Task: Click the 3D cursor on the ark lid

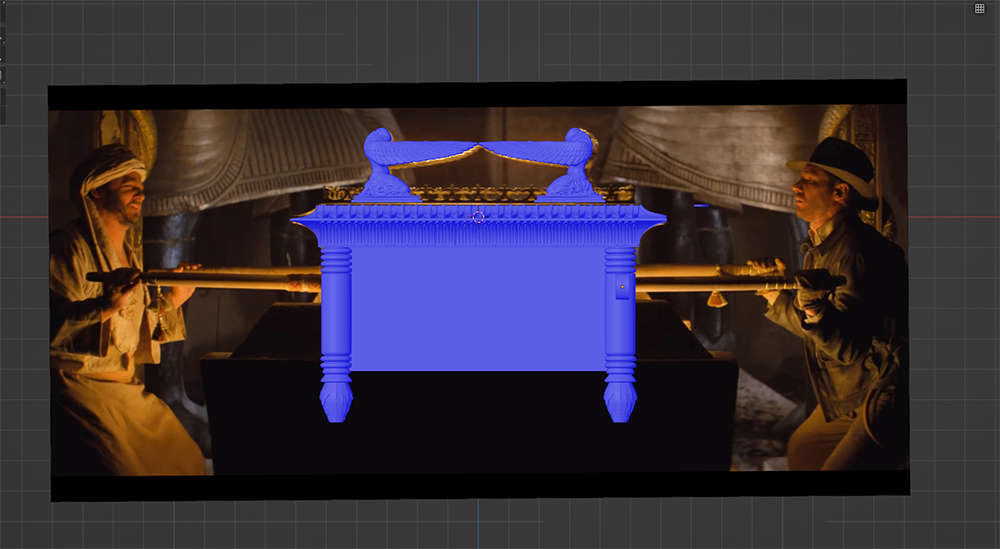Action: pyautogui.click(x=478, y=217)
